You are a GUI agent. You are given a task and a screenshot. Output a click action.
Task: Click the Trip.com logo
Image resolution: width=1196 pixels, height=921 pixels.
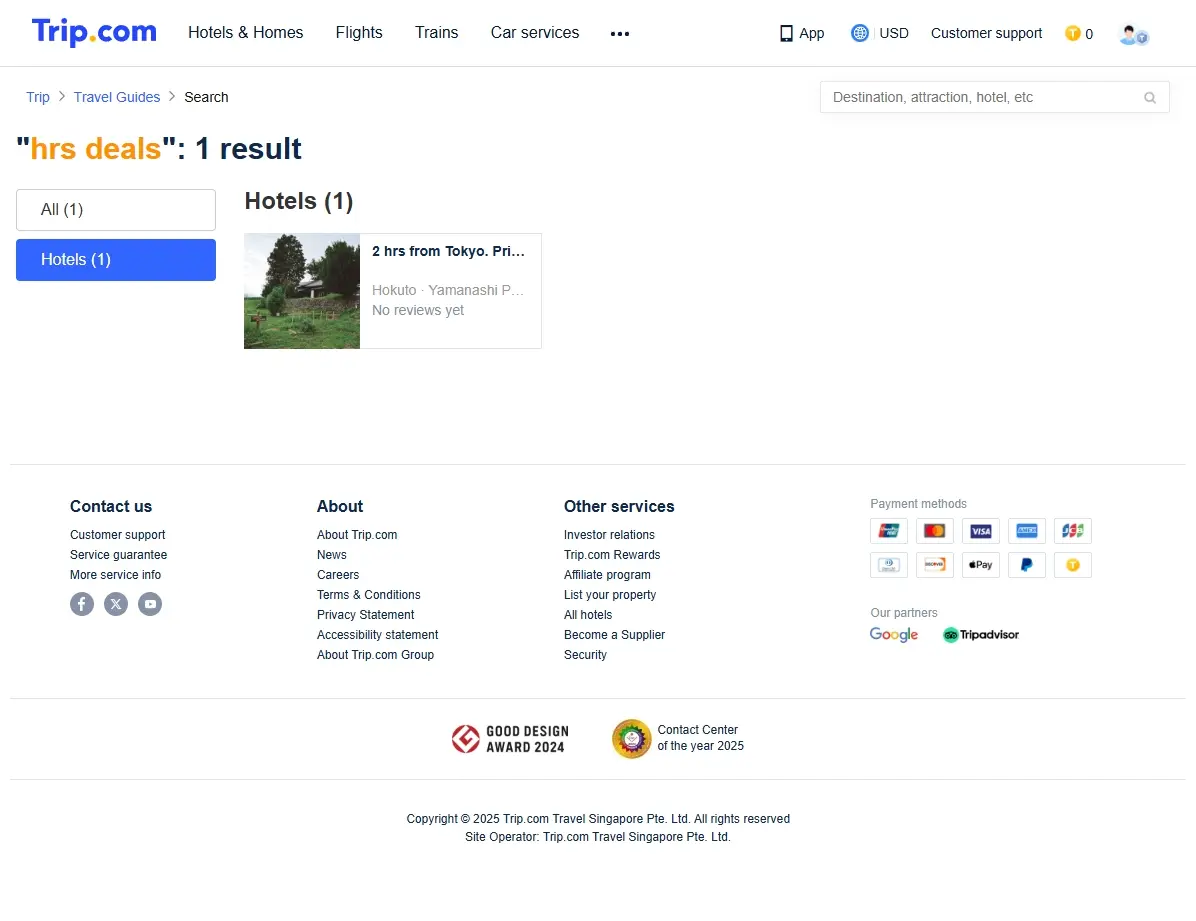pos(94,32)
